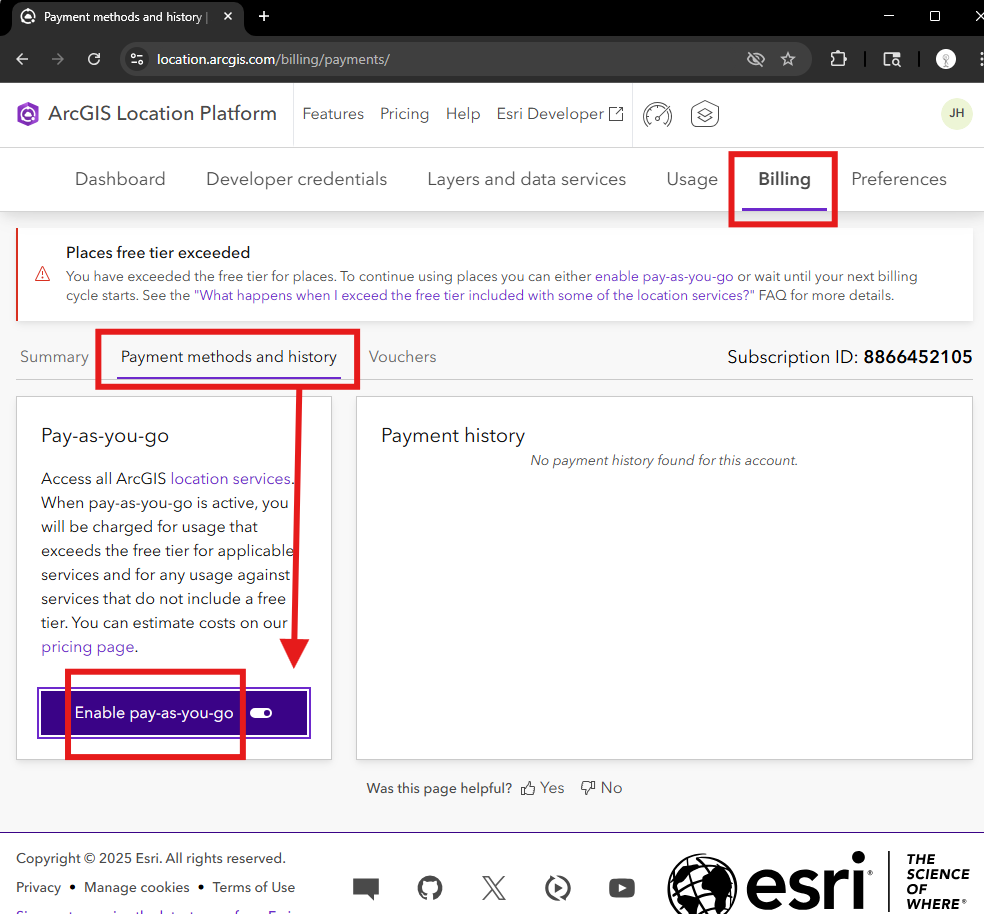Open the Pricing menu item
Viewport: 984px width, 914px height.
pos(405,114)
